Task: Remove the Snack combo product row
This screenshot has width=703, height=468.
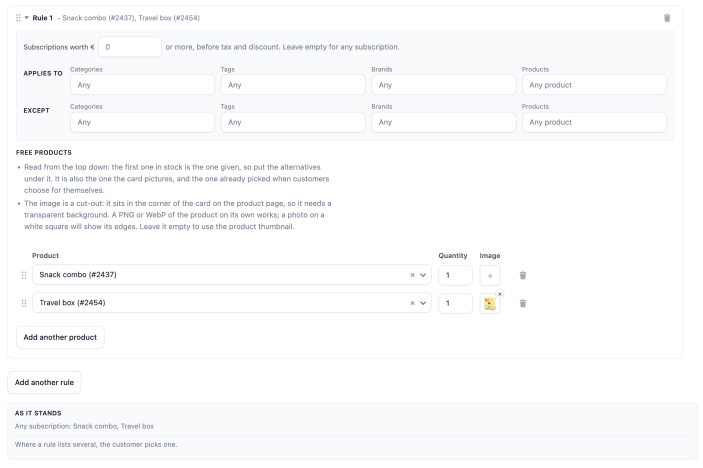Action: tap(522, 275)
